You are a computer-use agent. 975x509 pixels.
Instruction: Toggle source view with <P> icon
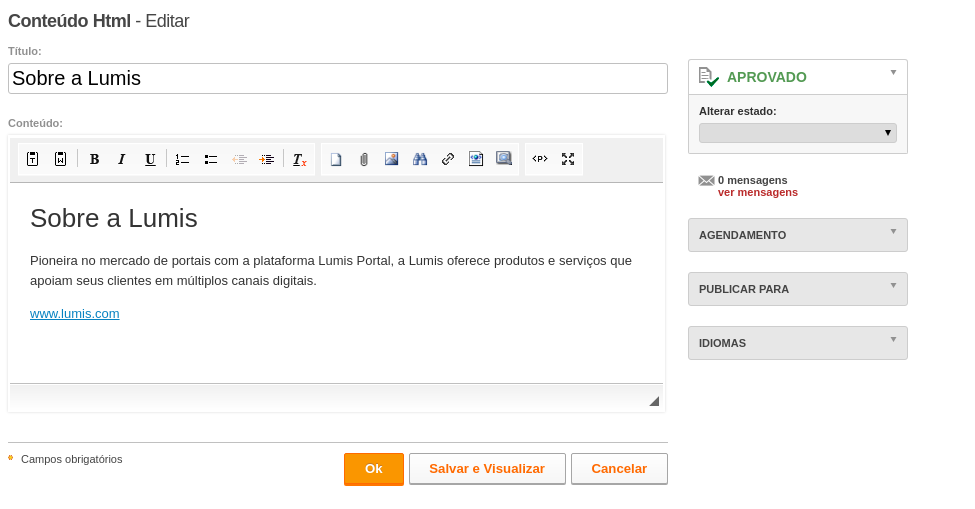pos(540,159)
